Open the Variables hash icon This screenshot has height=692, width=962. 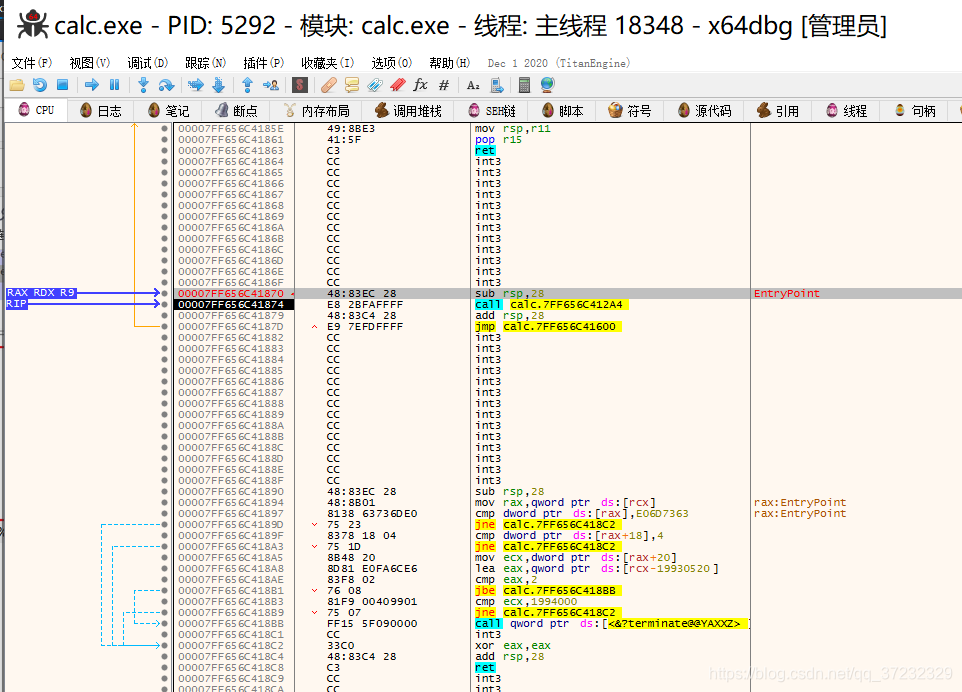pos(444,85)
